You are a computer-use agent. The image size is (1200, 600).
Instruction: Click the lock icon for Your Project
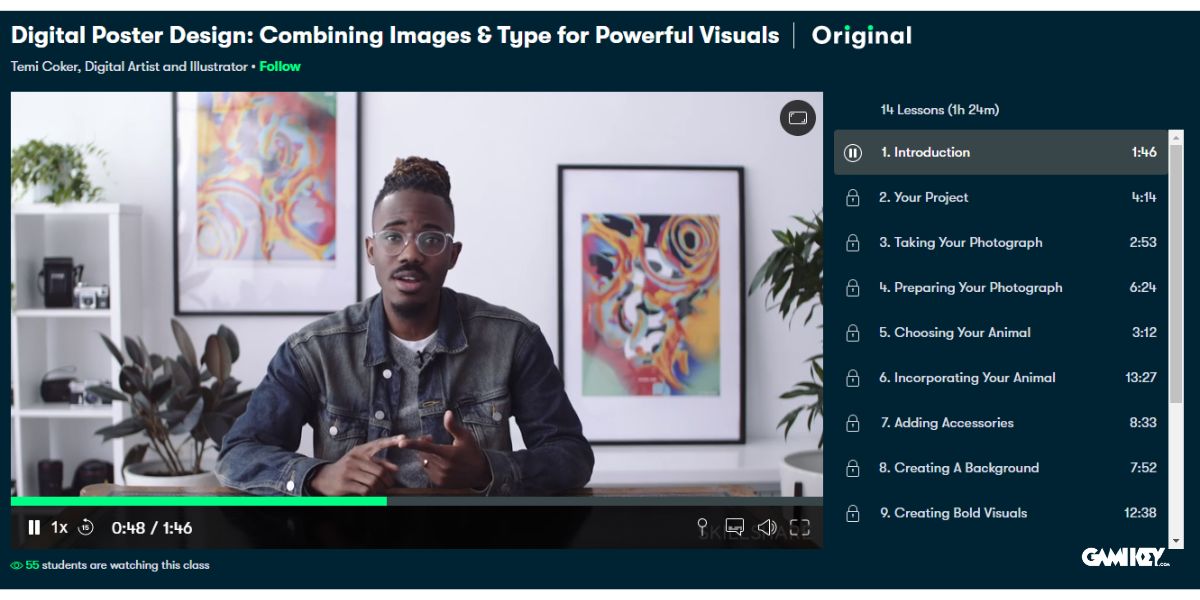[852, 198]
